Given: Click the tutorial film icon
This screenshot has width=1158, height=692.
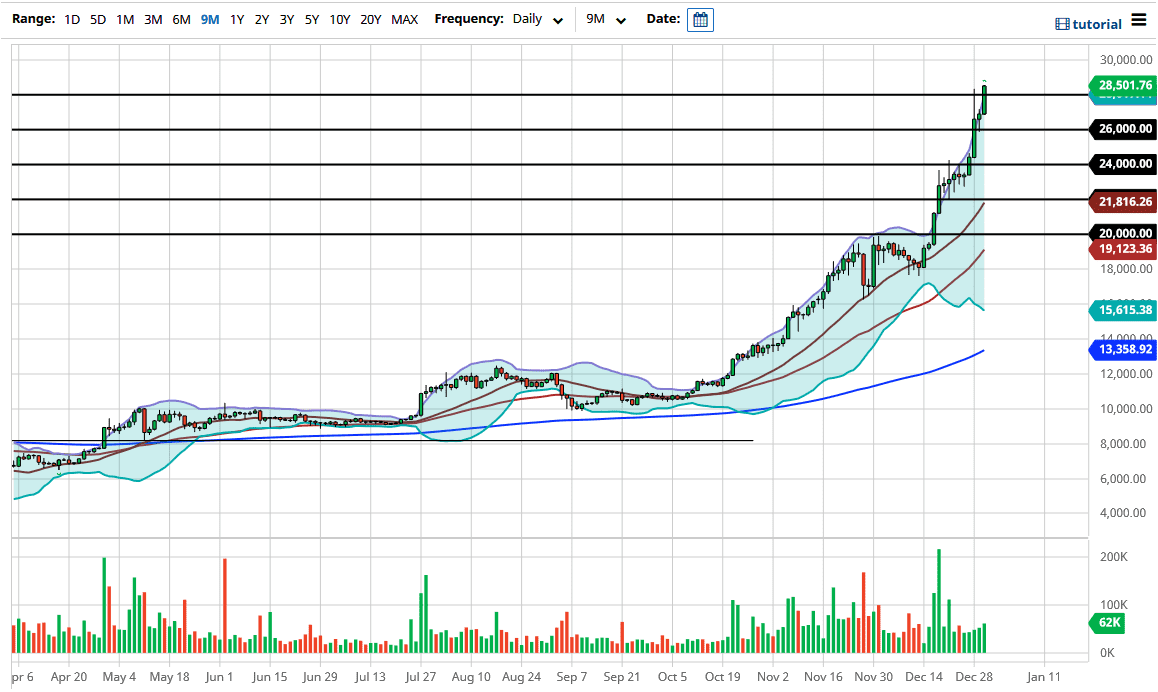Looking at the screenshot, I should pyautogui.click(x=1062, y=24).
